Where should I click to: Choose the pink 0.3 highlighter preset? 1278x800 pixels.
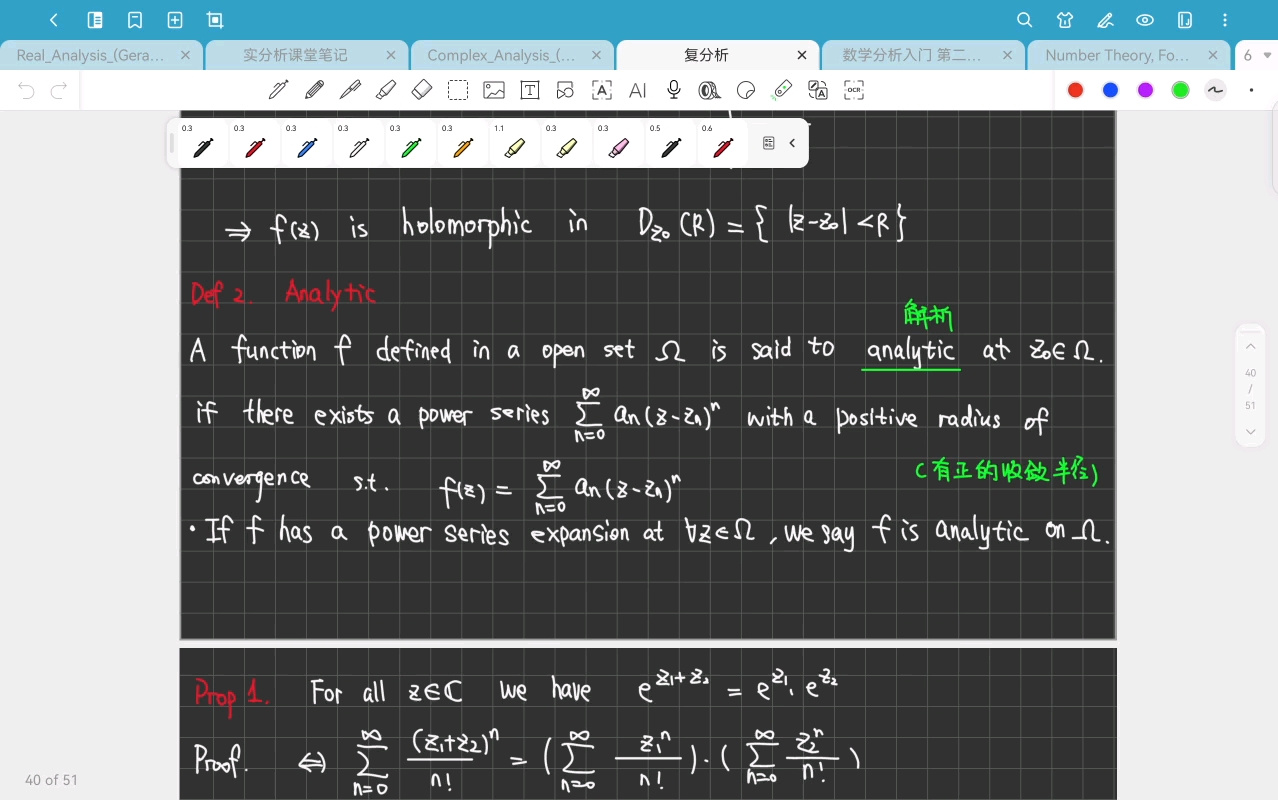pyautogui.click(x=619, y=144)
